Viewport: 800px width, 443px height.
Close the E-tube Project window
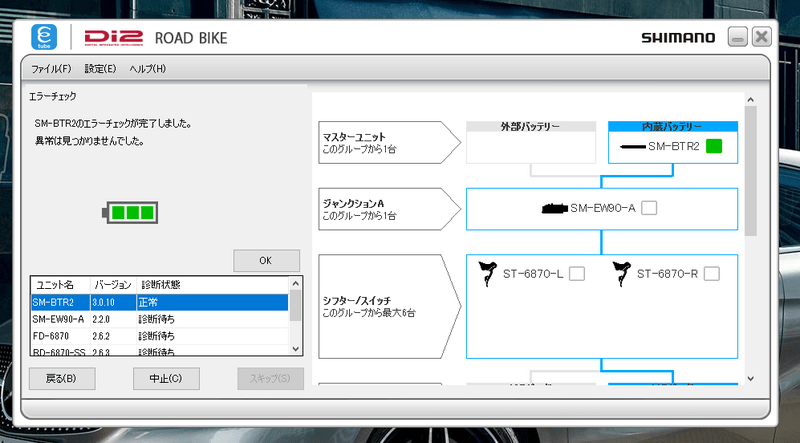tap(761, 37)
